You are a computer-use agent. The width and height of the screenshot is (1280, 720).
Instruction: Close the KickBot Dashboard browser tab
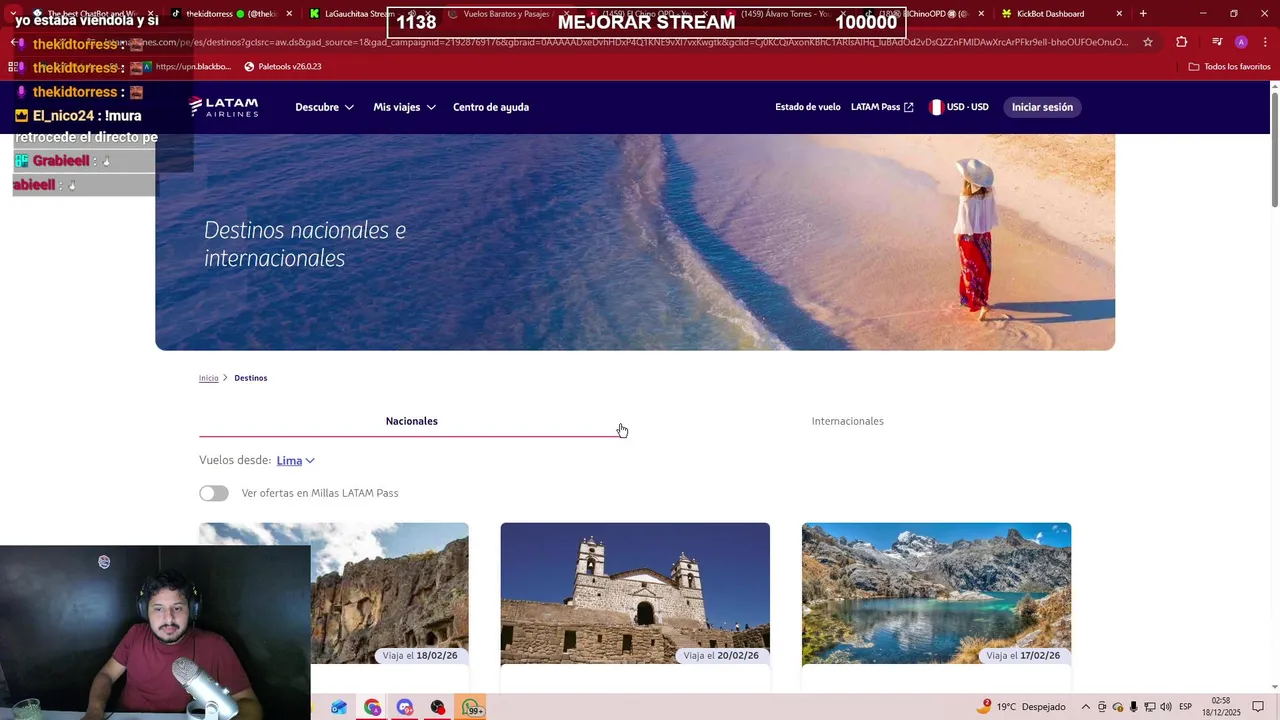pos(1119,14)
